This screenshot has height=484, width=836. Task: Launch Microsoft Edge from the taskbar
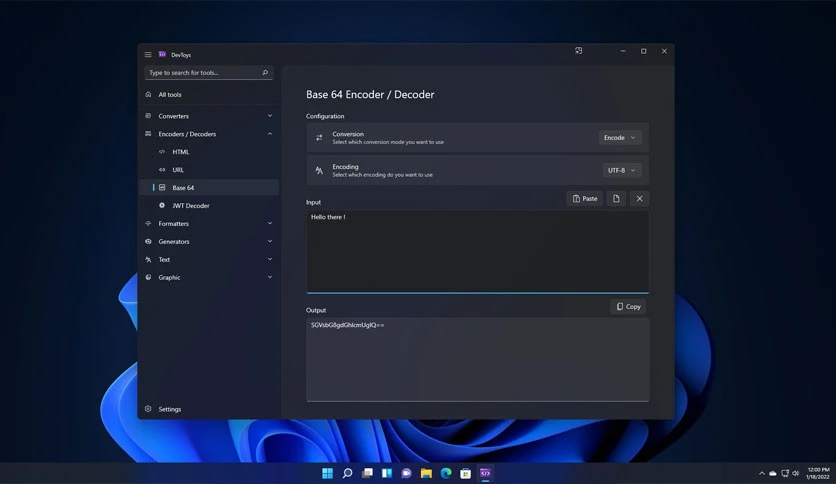446,473
